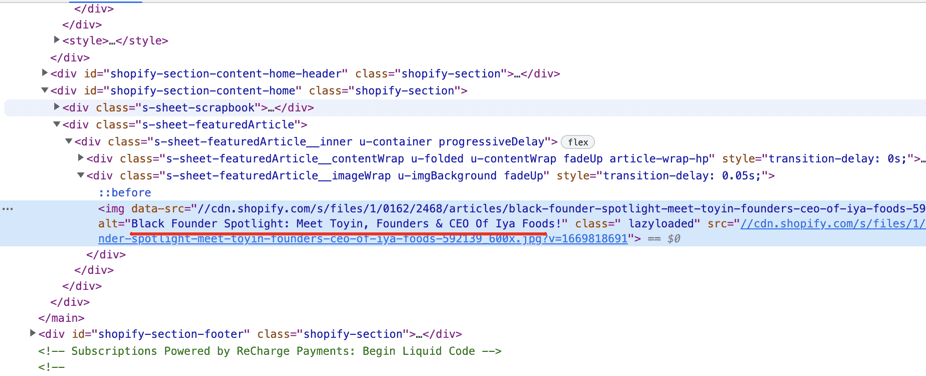926x376 pixels.
Task: Click the lazyloaded class value
Action: tap(661, 224)
